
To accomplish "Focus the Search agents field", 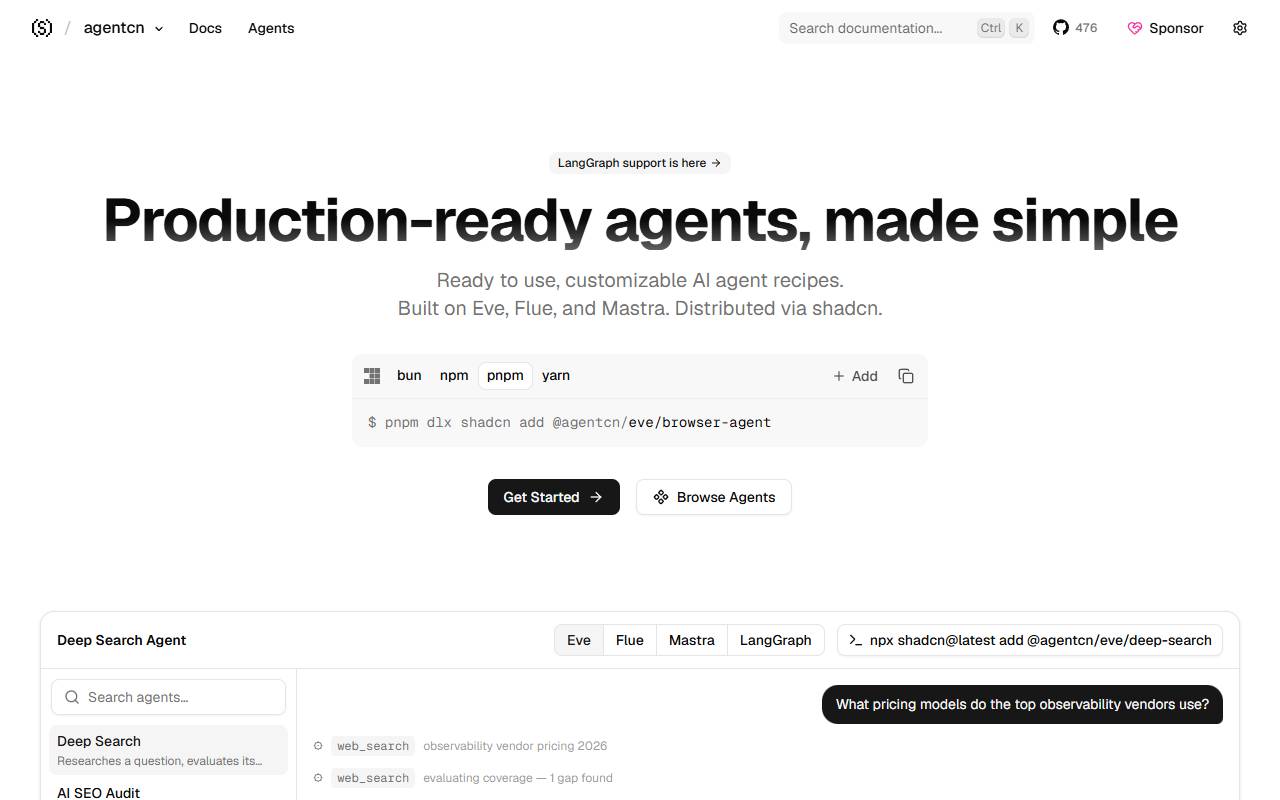I will tap(168, 697).
